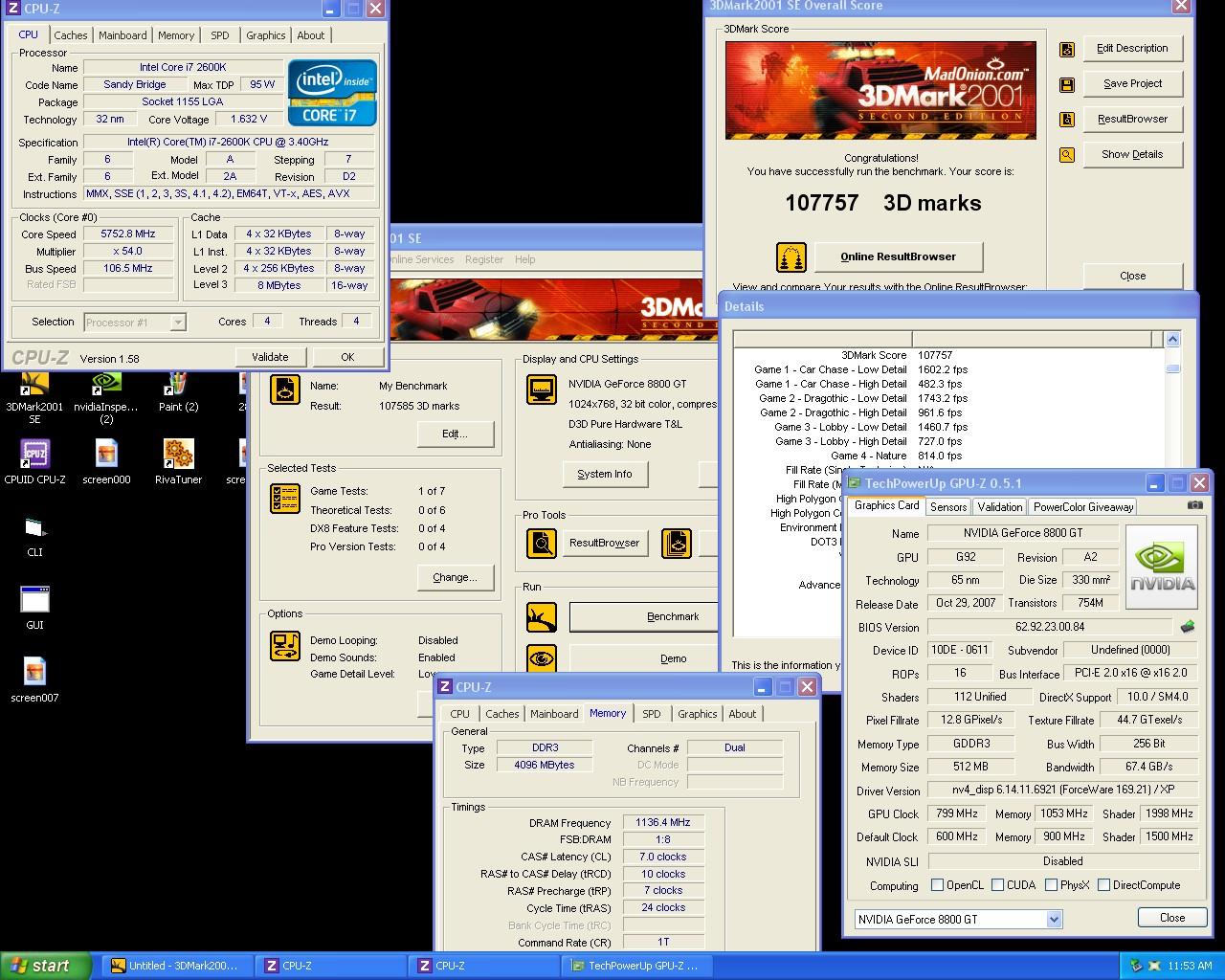Viewport: 1225px width, 980px height.
Task: Click the Save Project floppy icon
Action: pos(1067,84)
